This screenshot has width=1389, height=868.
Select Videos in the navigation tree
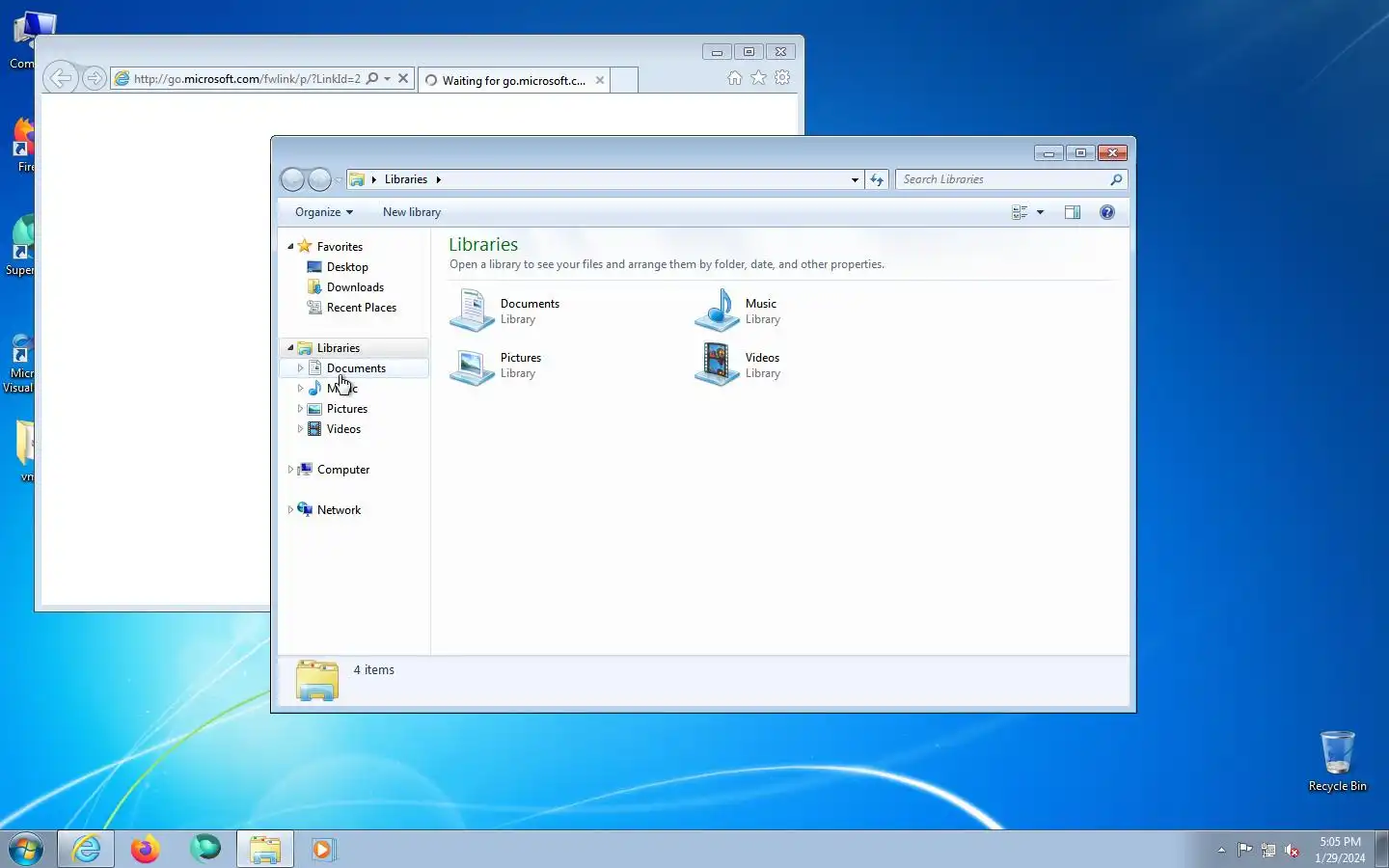pos(343,429)
